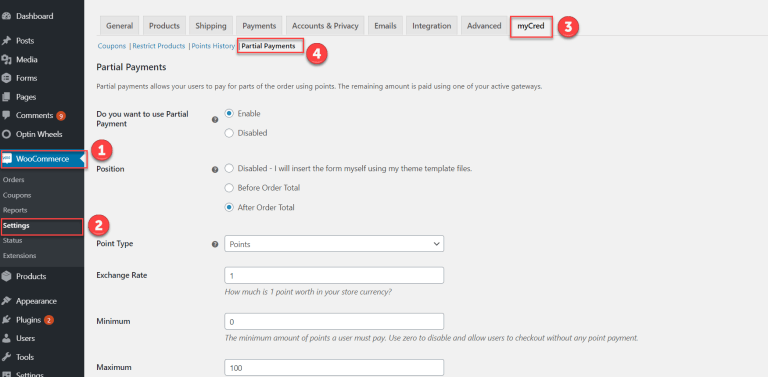Click the Exchange Rate input field

click(x=334, y=275)
